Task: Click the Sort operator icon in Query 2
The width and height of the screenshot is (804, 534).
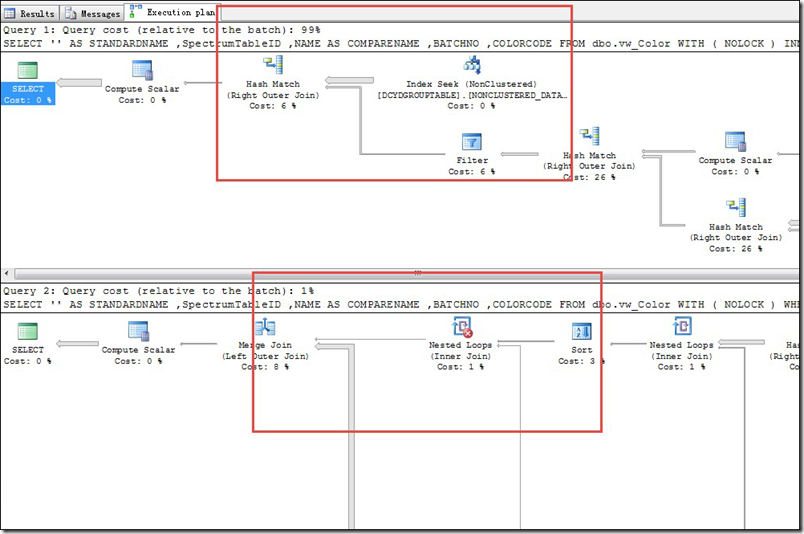Action: tap(581, 330)
